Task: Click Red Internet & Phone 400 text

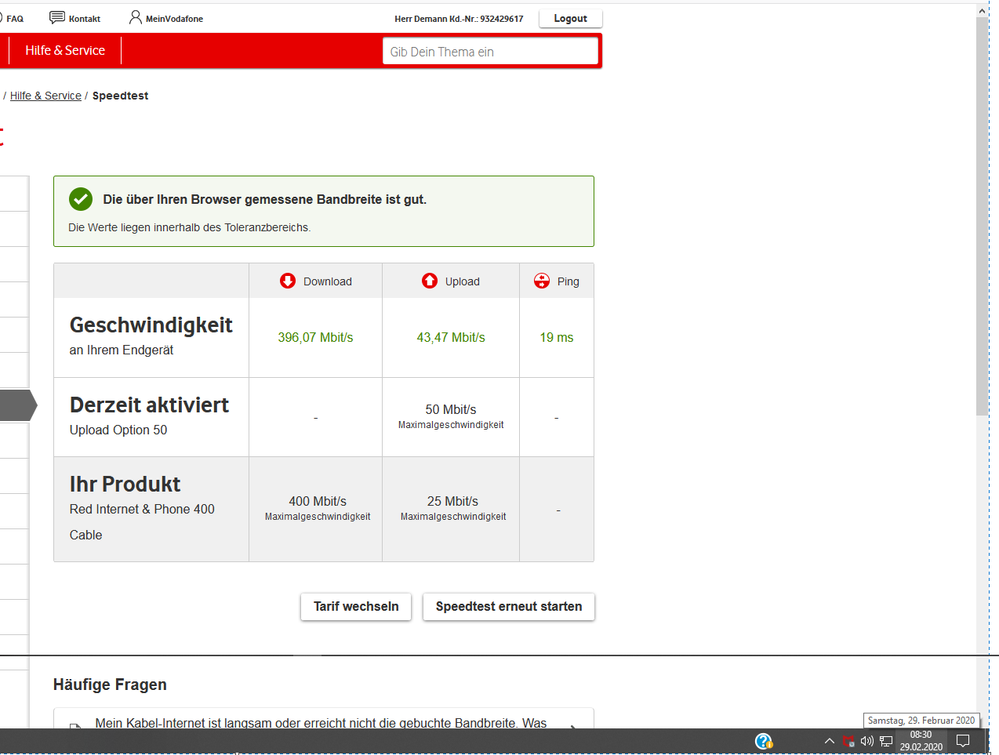Action: coord(142,509)
